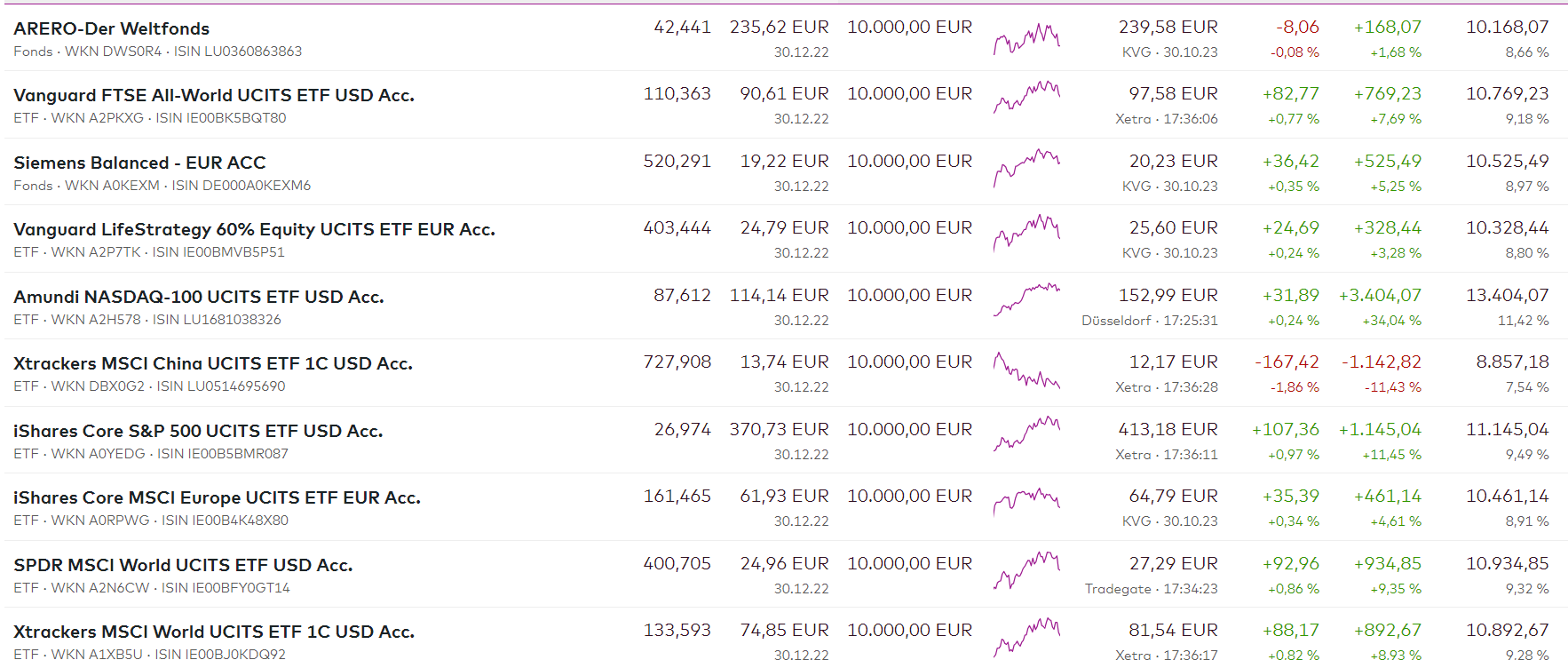Open sparkline chart for Vanguard FTSE All-World
The width and height of the screenshot is (1568, 660).
coord(1026,97)
